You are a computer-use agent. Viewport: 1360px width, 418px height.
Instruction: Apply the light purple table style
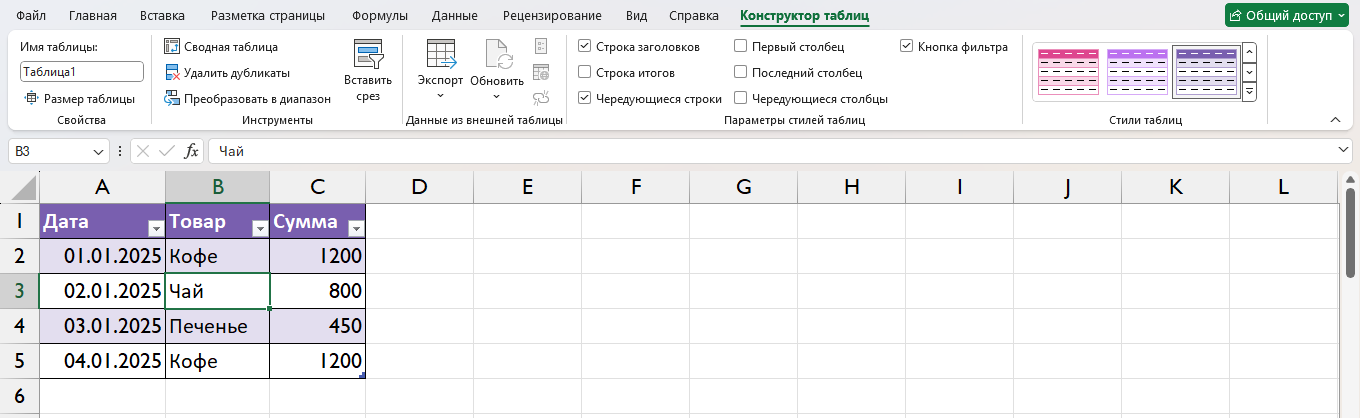coord(1137,72)
